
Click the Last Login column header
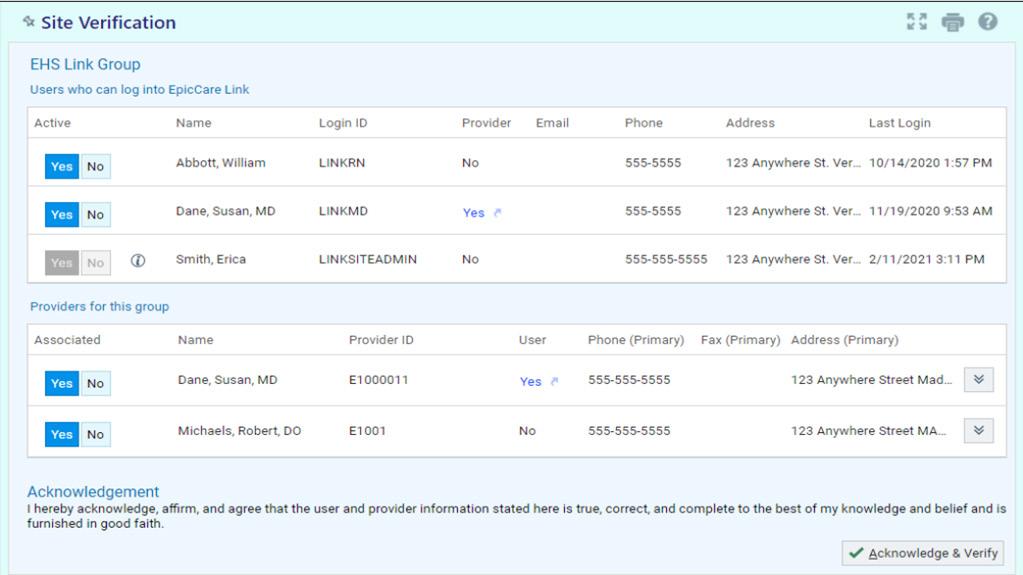click(x=900, y=123)
